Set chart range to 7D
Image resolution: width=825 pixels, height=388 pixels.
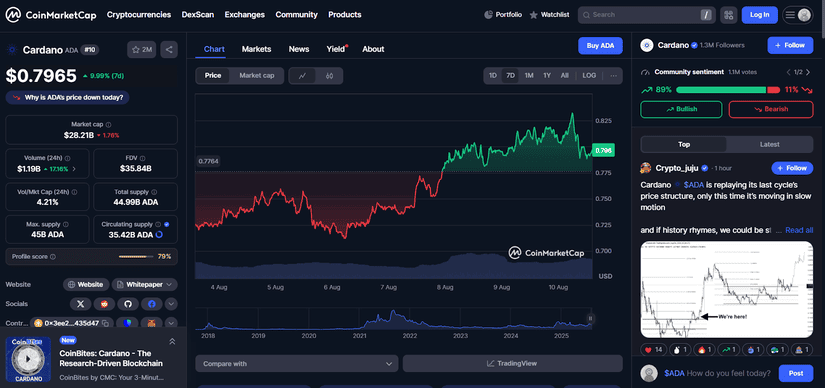click(510, 75)
